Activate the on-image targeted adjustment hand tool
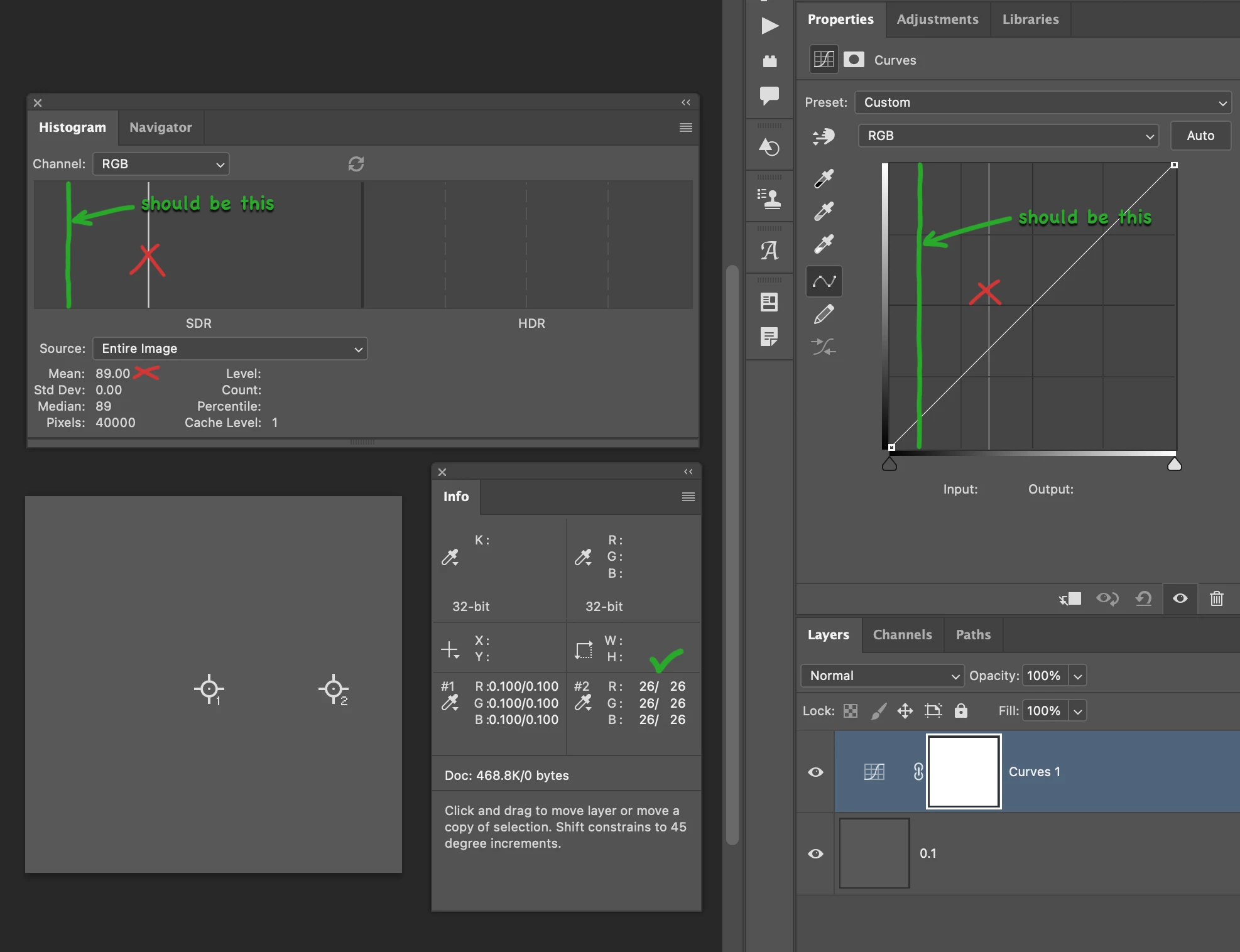1240x952 pixels. pyautogui.click(x=824, y=136)
